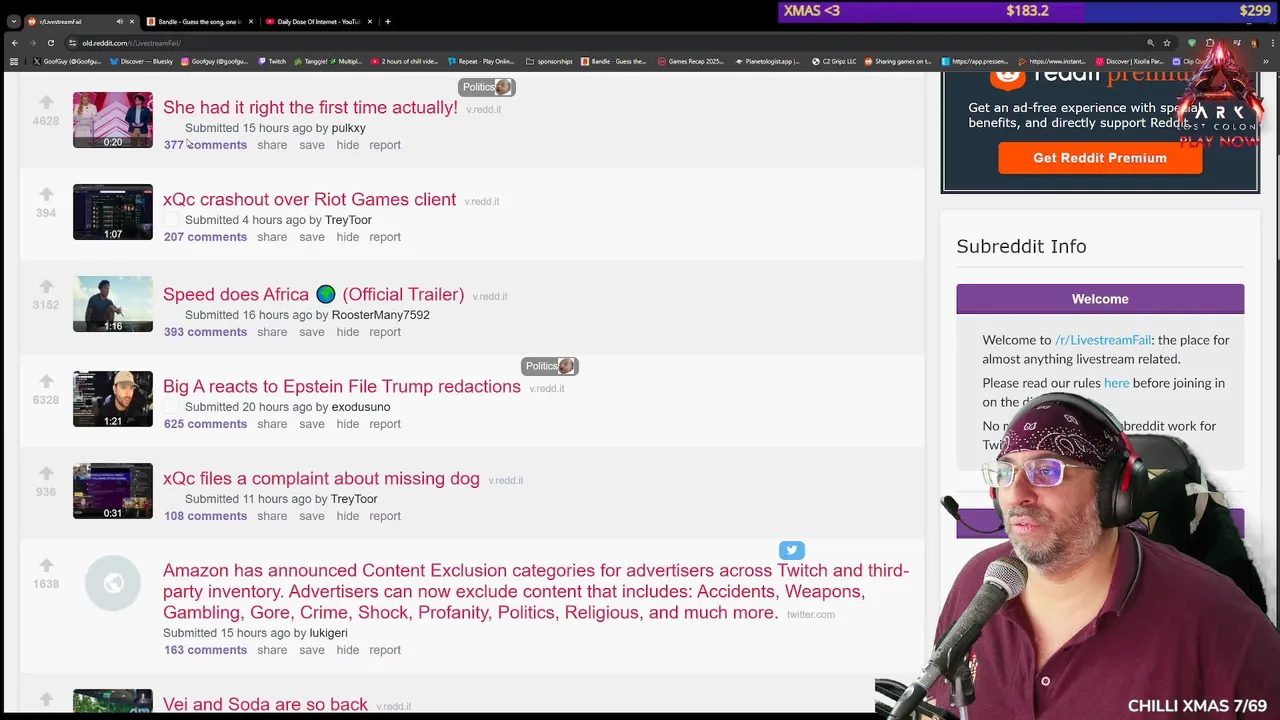The width and height of the screenshot is (1280, 720).
Task: Close the Bandle tab
Action: 251,21
